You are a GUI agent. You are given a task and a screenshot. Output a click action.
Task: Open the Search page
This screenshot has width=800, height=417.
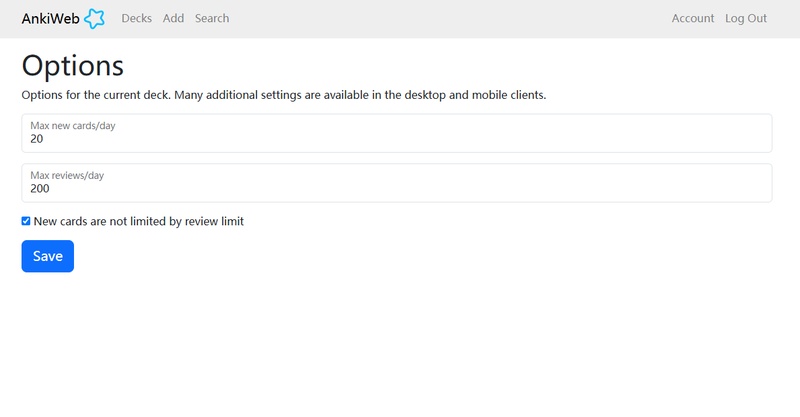pos(212,18)
